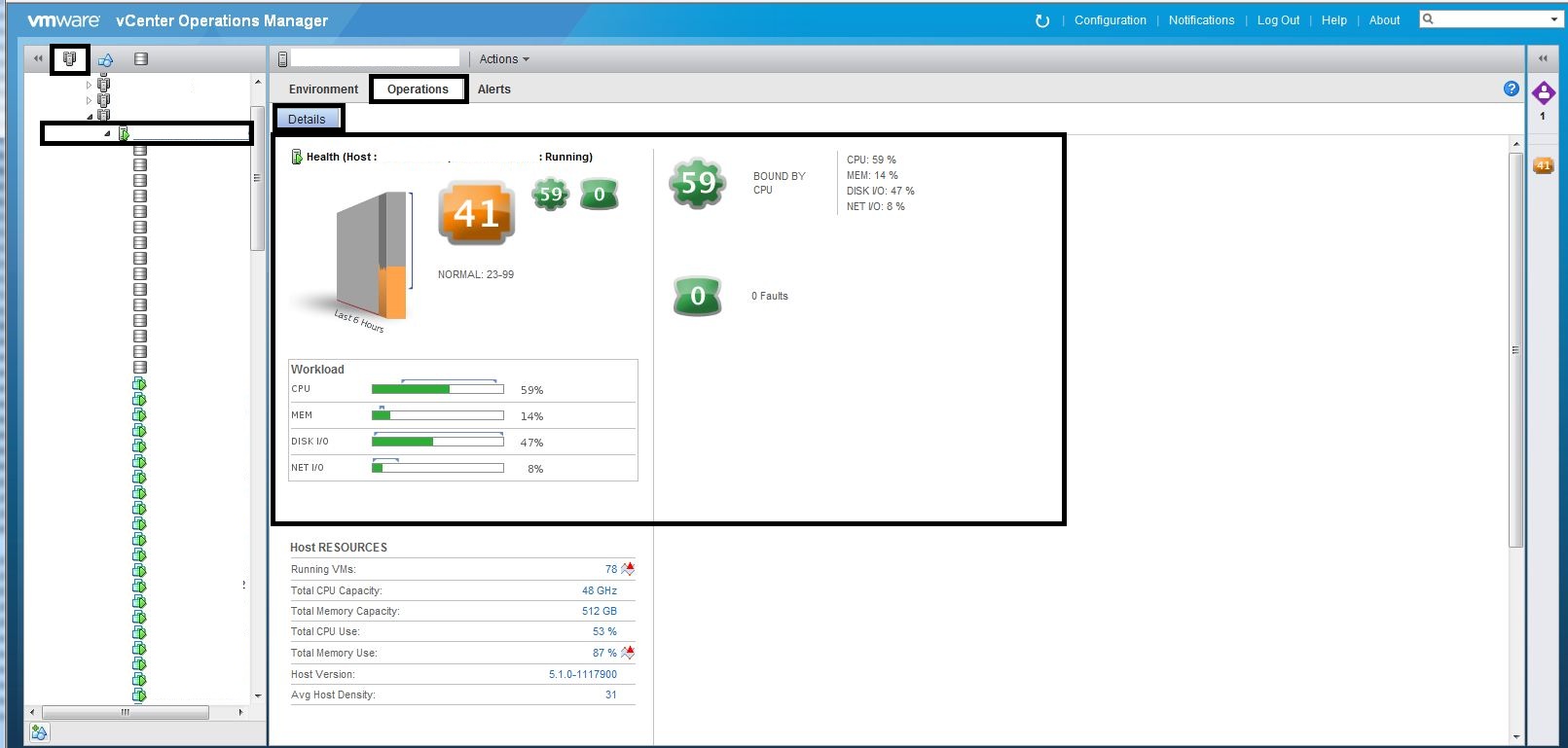Click the refresh icon in top bar

click(1042, 20)
